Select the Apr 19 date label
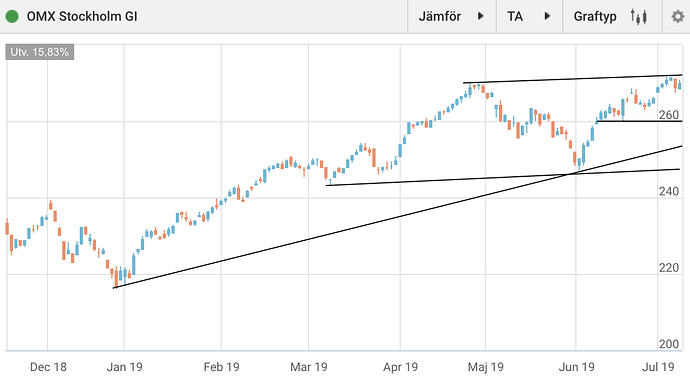Image resolution: width=690 pixels, height=382 pixels. 400,367
